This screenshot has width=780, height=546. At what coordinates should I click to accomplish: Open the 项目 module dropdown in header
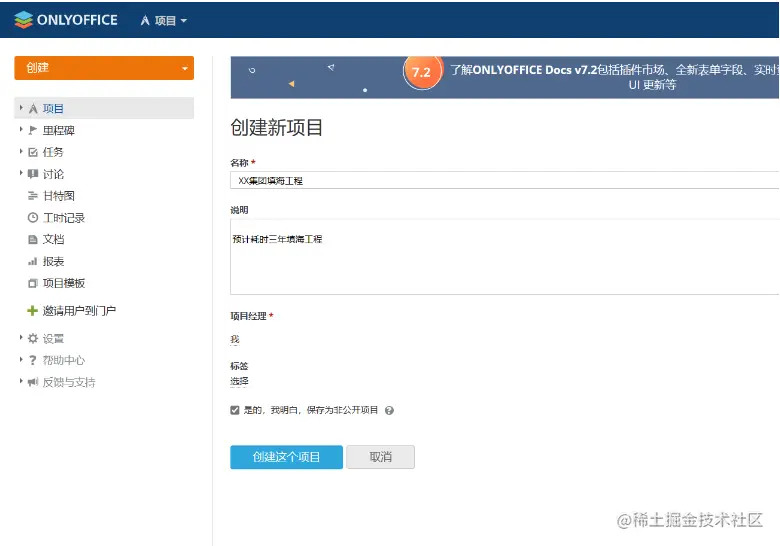tap(164, 20)
